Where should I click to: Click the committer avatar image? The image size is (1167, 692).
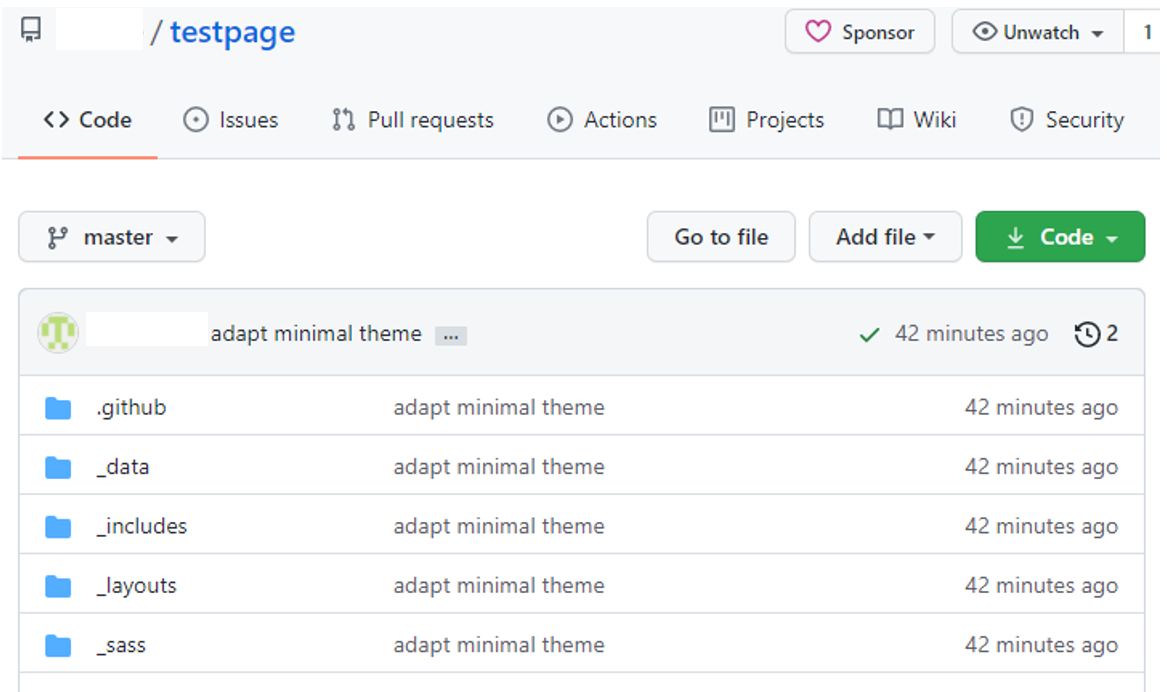pyautogui.click(x=58, y=333)
